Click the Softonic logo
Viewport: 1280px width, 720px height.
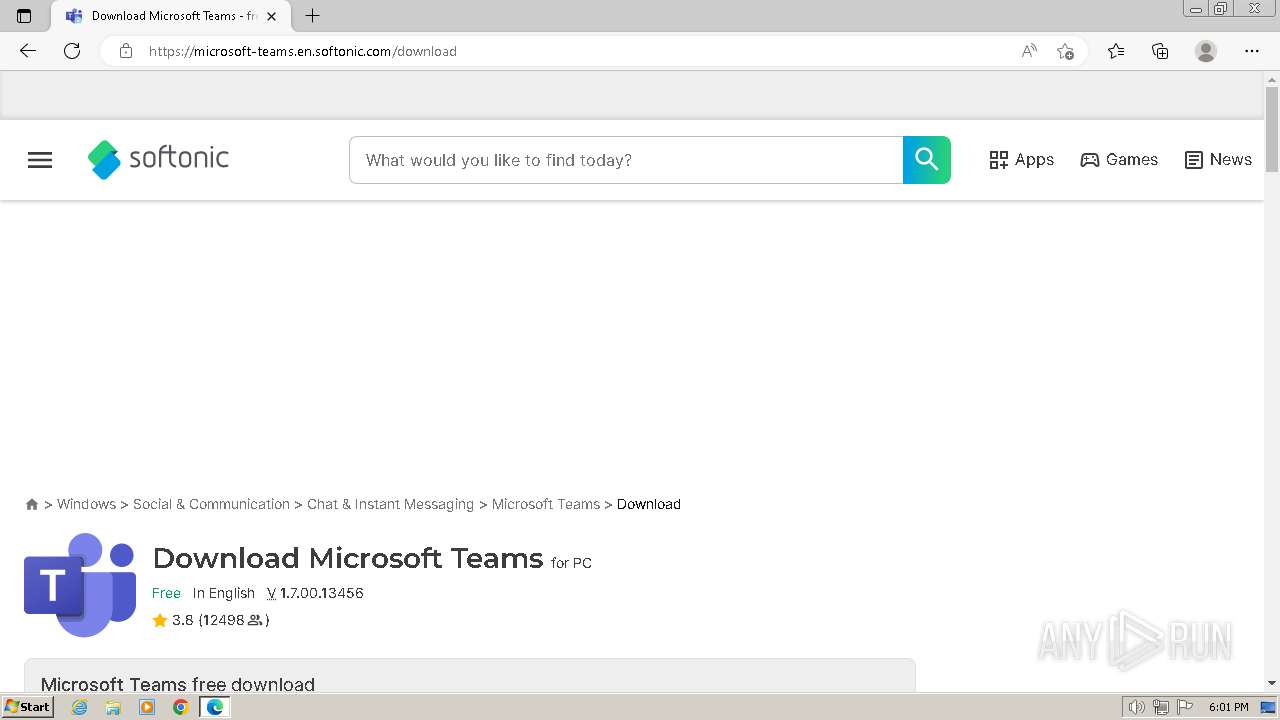(x=158, y=159)
